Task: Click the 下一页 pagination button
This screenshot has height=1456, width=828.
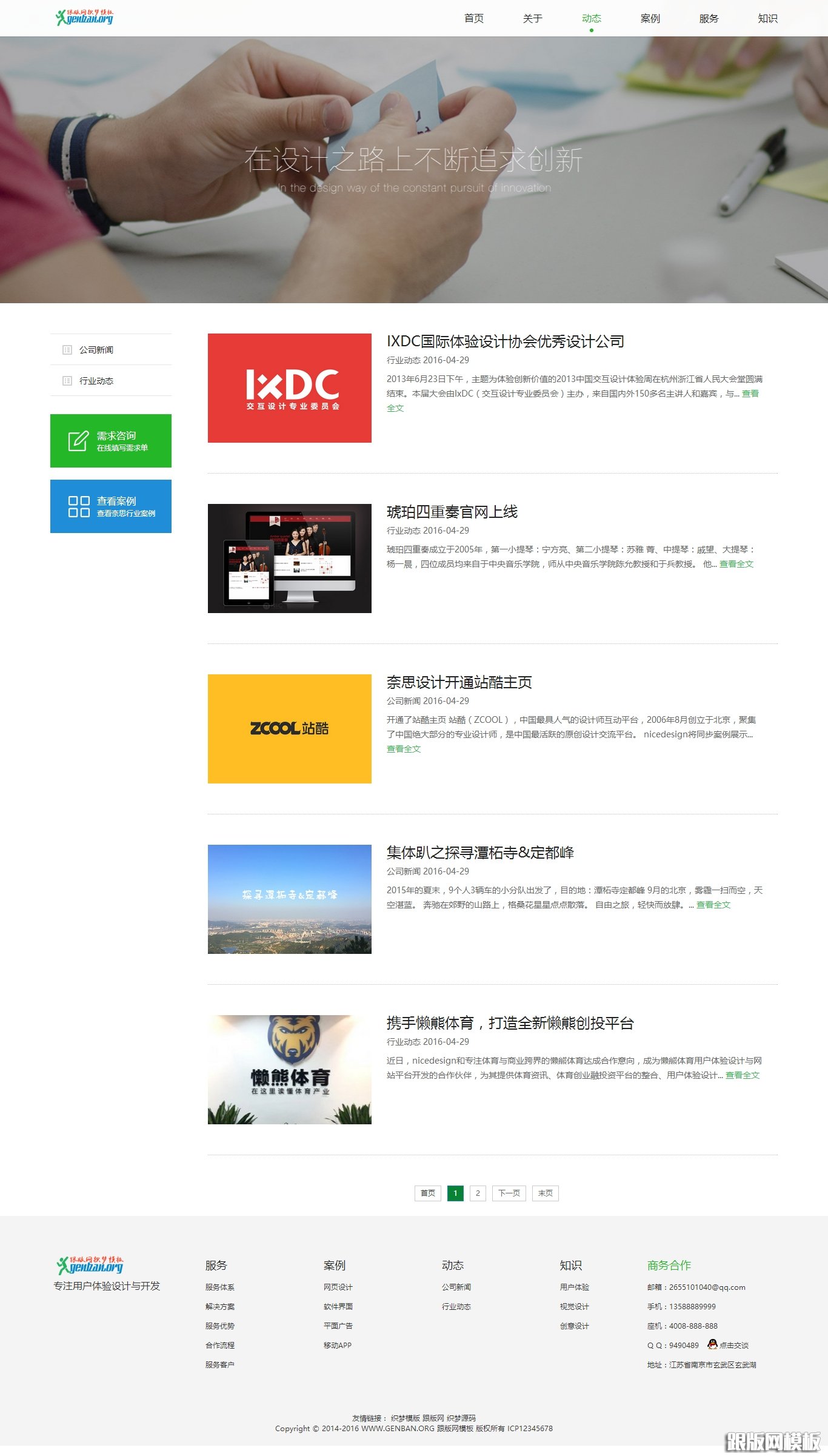Action: (509, 1193)
